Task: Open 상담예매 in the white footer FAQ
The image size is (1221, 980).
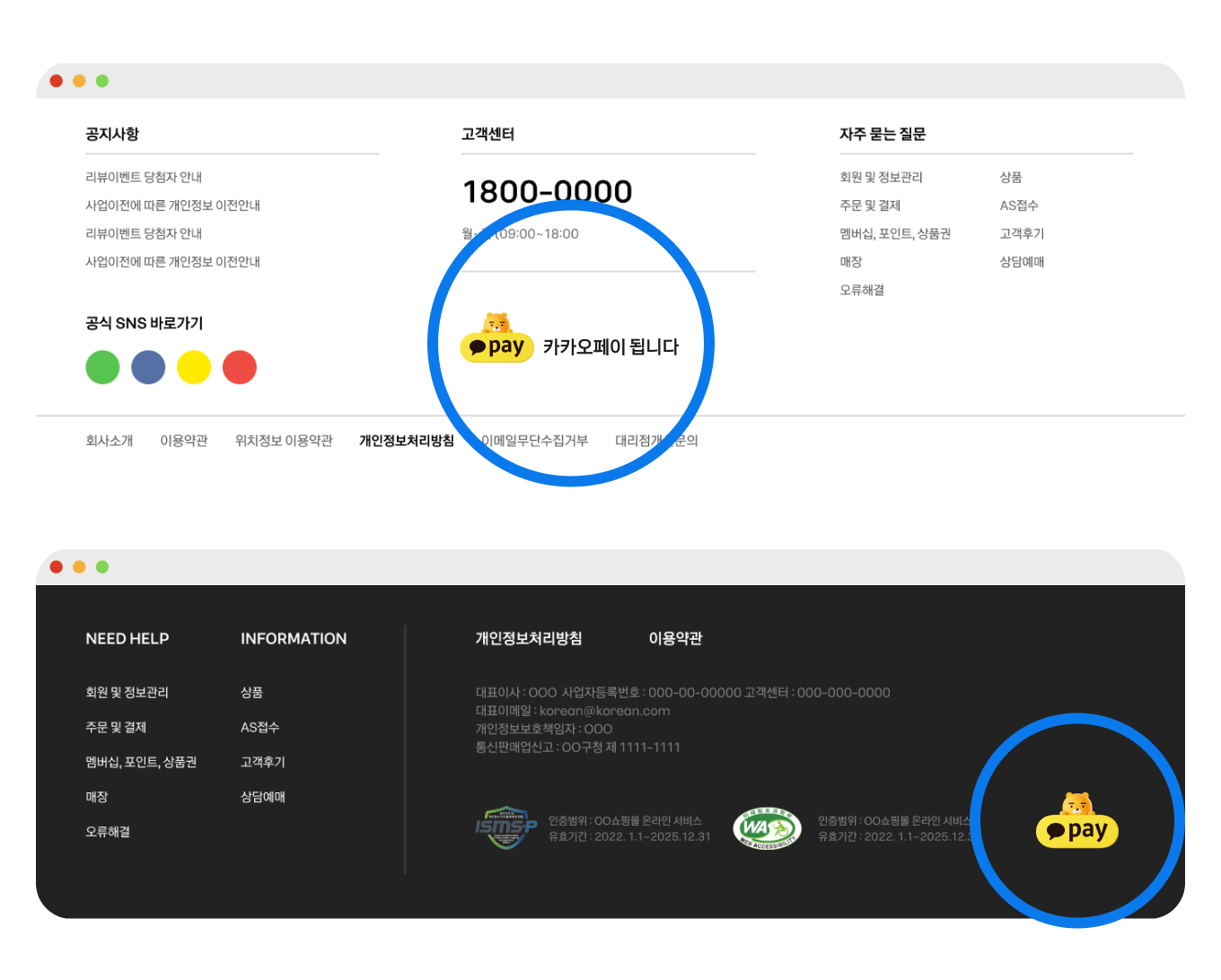Action: point(1022,262)
